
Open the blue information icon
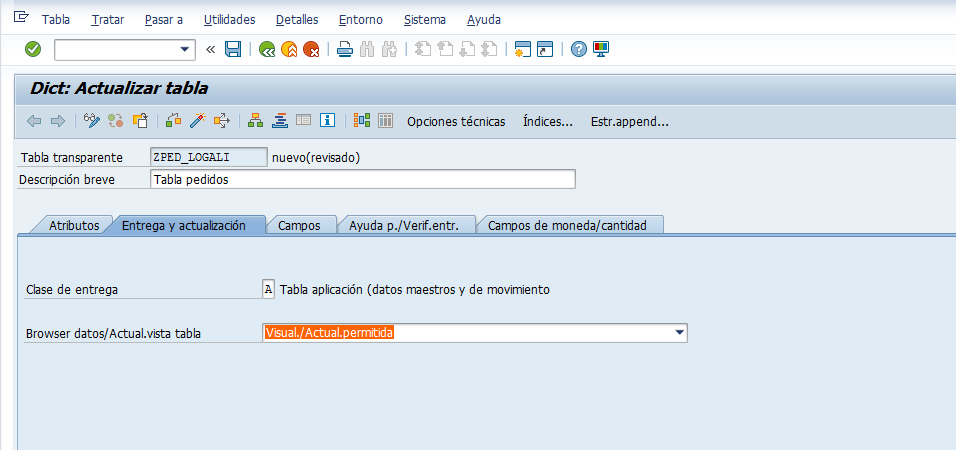click(x=328, y=121)
